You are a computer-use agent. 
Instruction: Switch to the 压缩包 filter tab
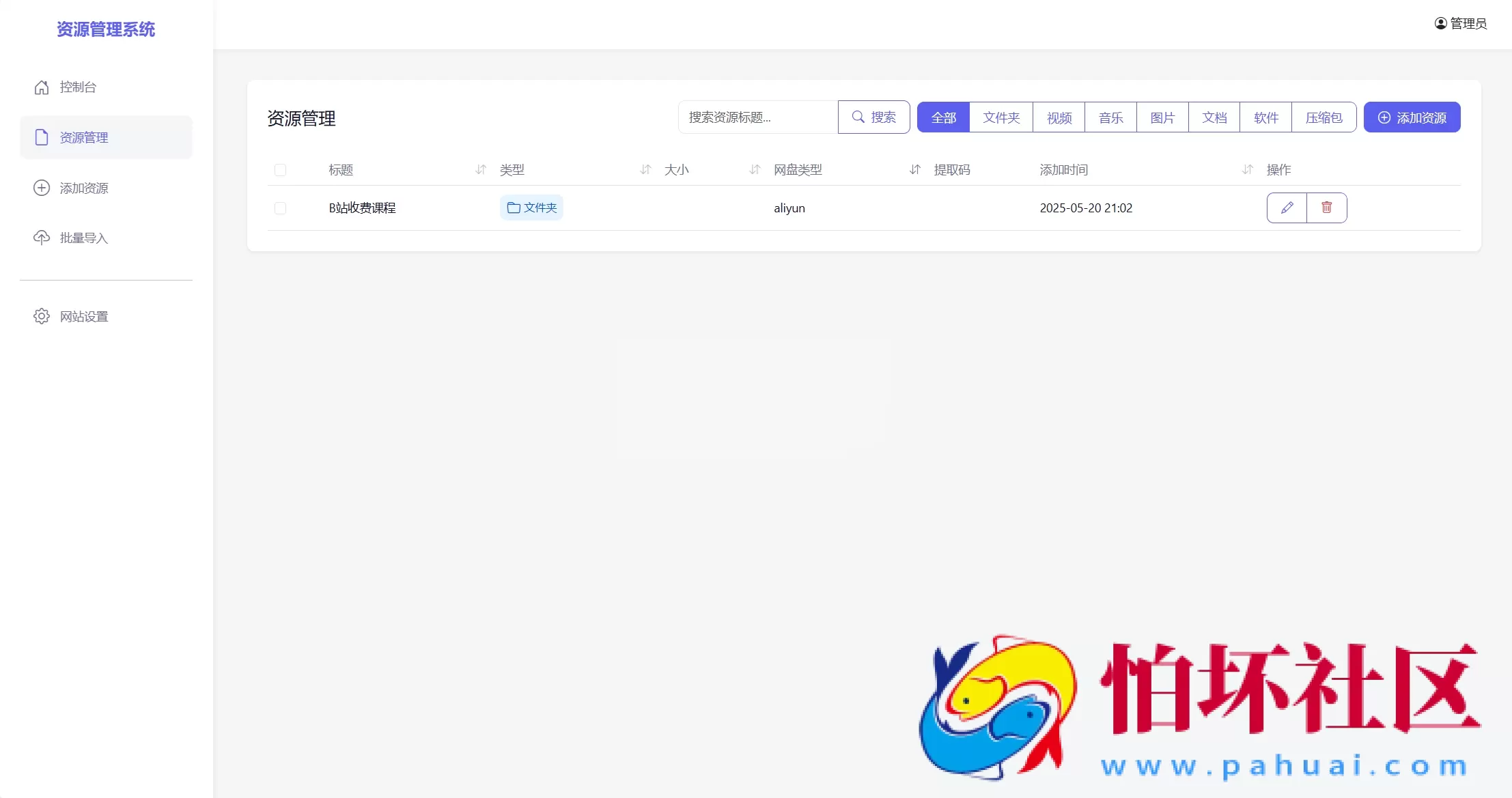[x=1322, y=117]
